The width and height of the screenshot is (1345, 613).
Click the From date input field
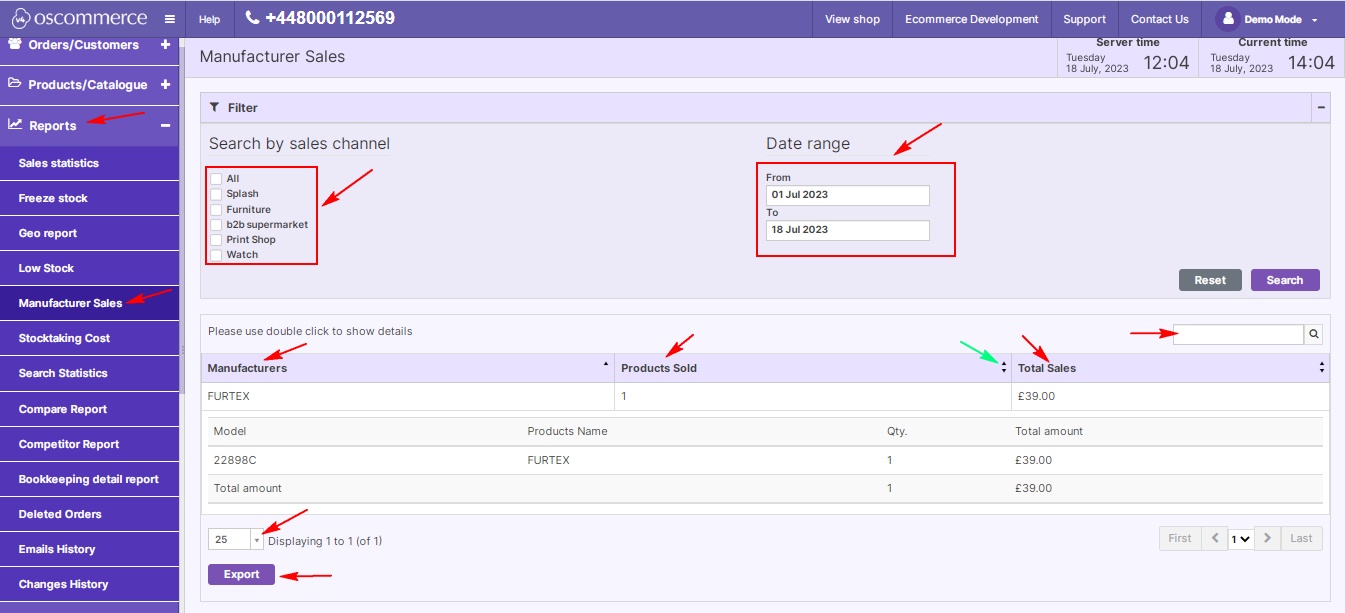click(x=847, y=195)
